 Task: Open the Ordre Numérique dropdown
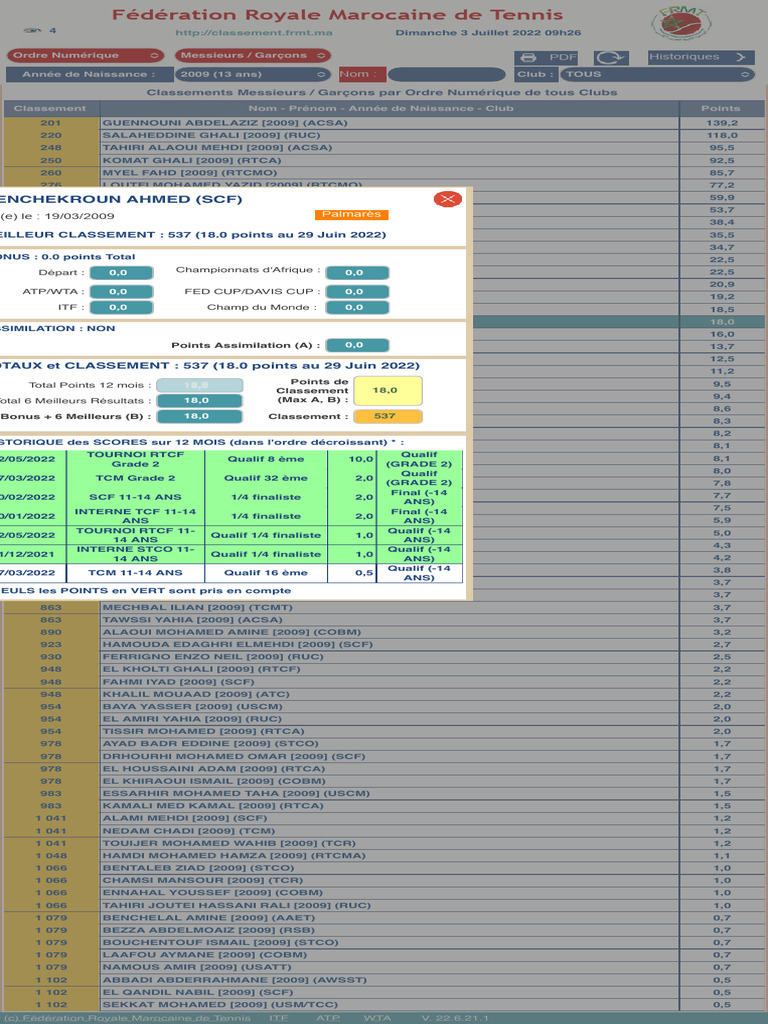coord(86,56)
